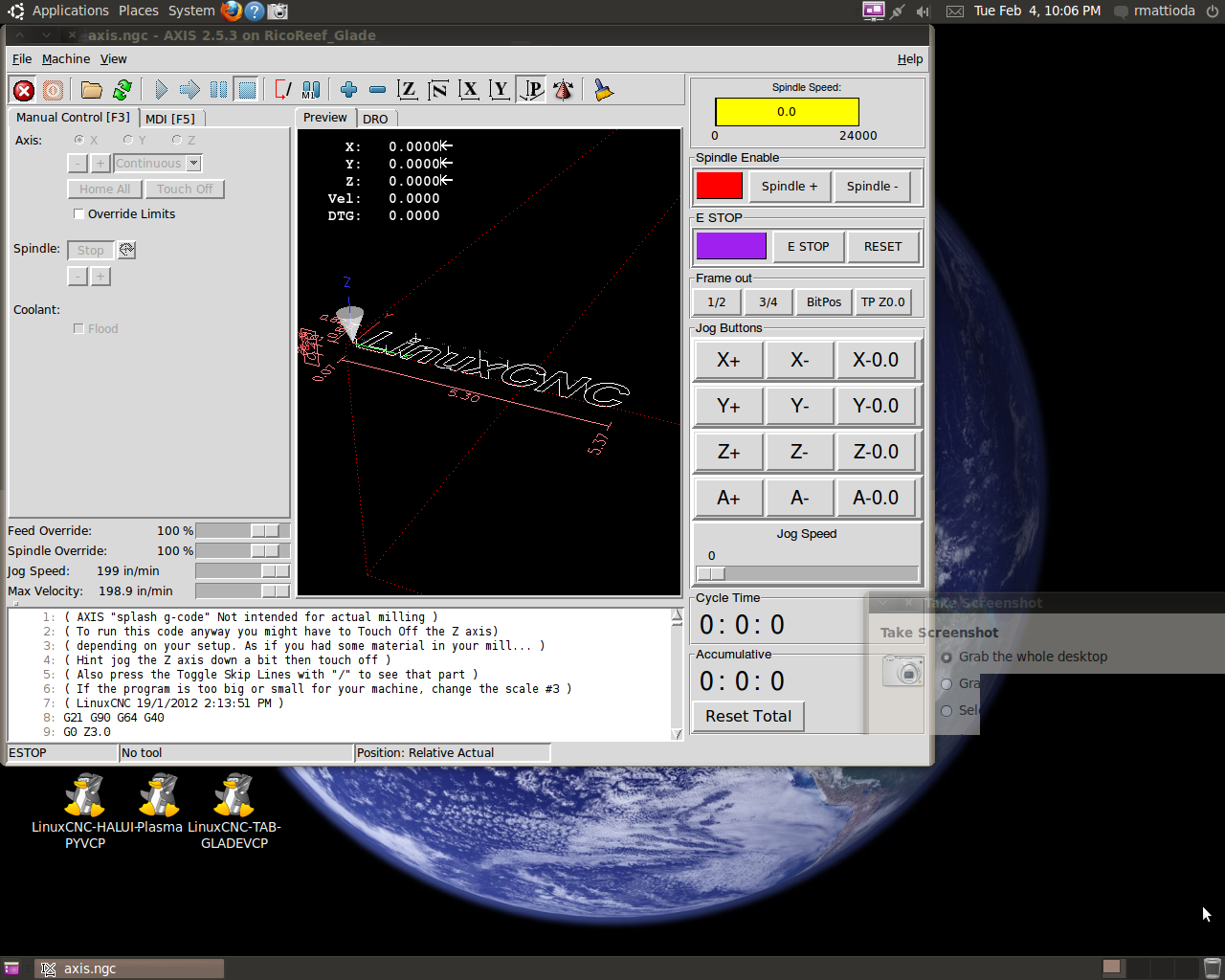Run the program with the play icon
This screenshot has width=1225, height=980.
161,90
